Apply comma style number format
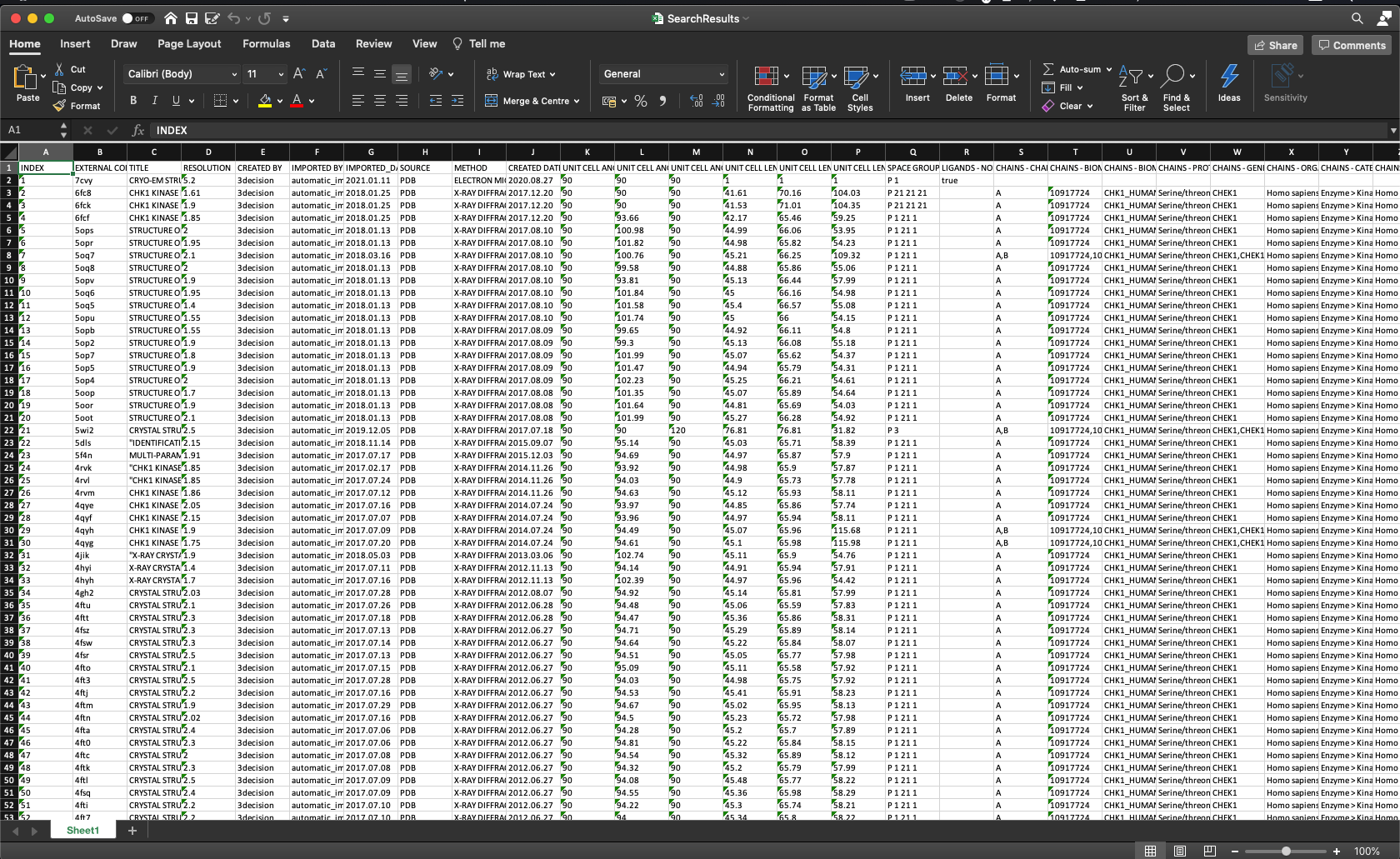 coord(662,101)
